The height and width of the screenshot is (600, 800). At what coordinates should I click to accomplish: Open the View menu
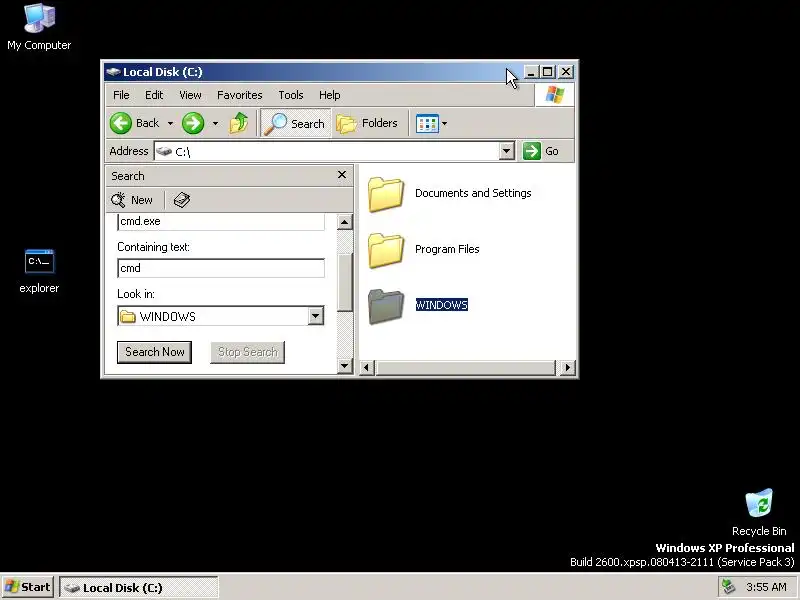190,95
